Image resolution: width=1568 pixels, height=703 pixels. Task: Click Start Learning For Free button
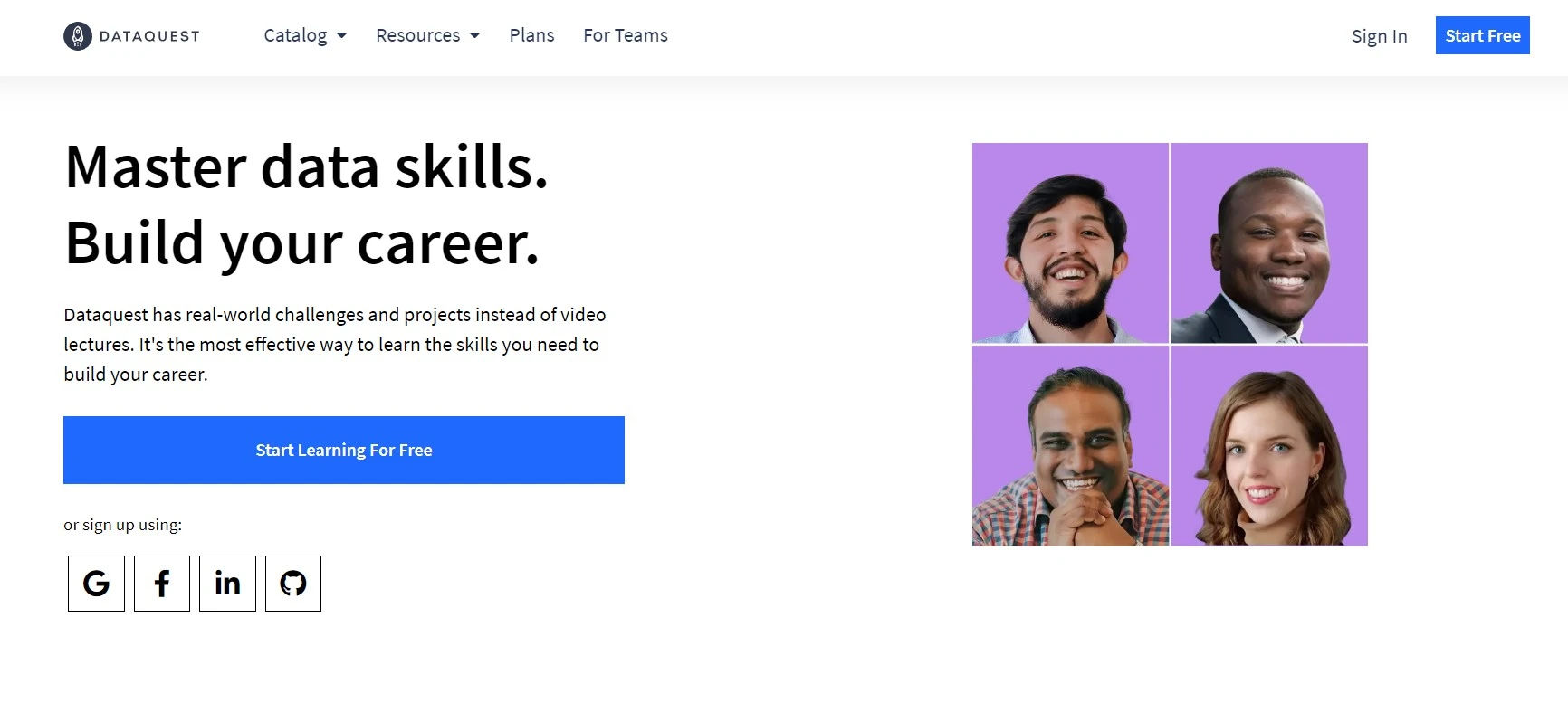click(344, 450)
